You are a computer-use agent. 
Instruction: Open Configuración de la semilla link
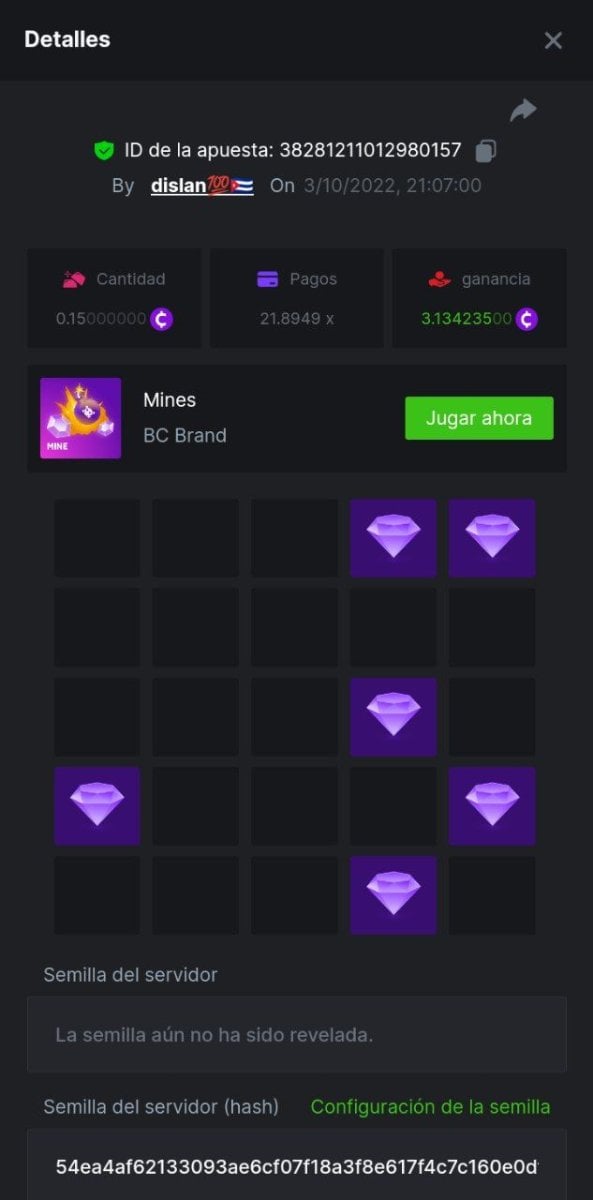pyautogui.click(x=430, y=1107)
